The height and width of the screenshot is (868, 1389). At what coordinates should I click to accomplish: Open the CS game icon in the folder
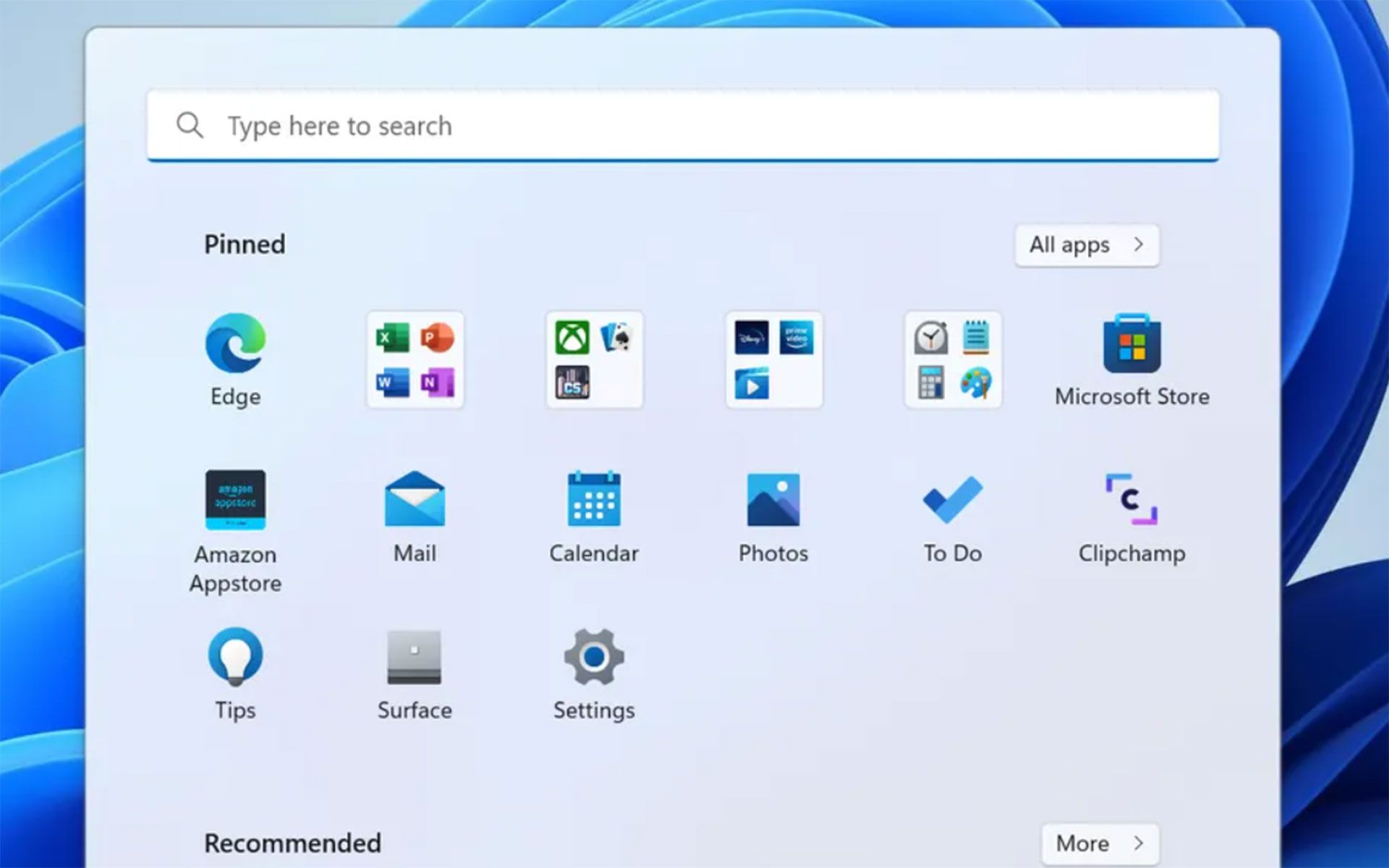(572, 383)
